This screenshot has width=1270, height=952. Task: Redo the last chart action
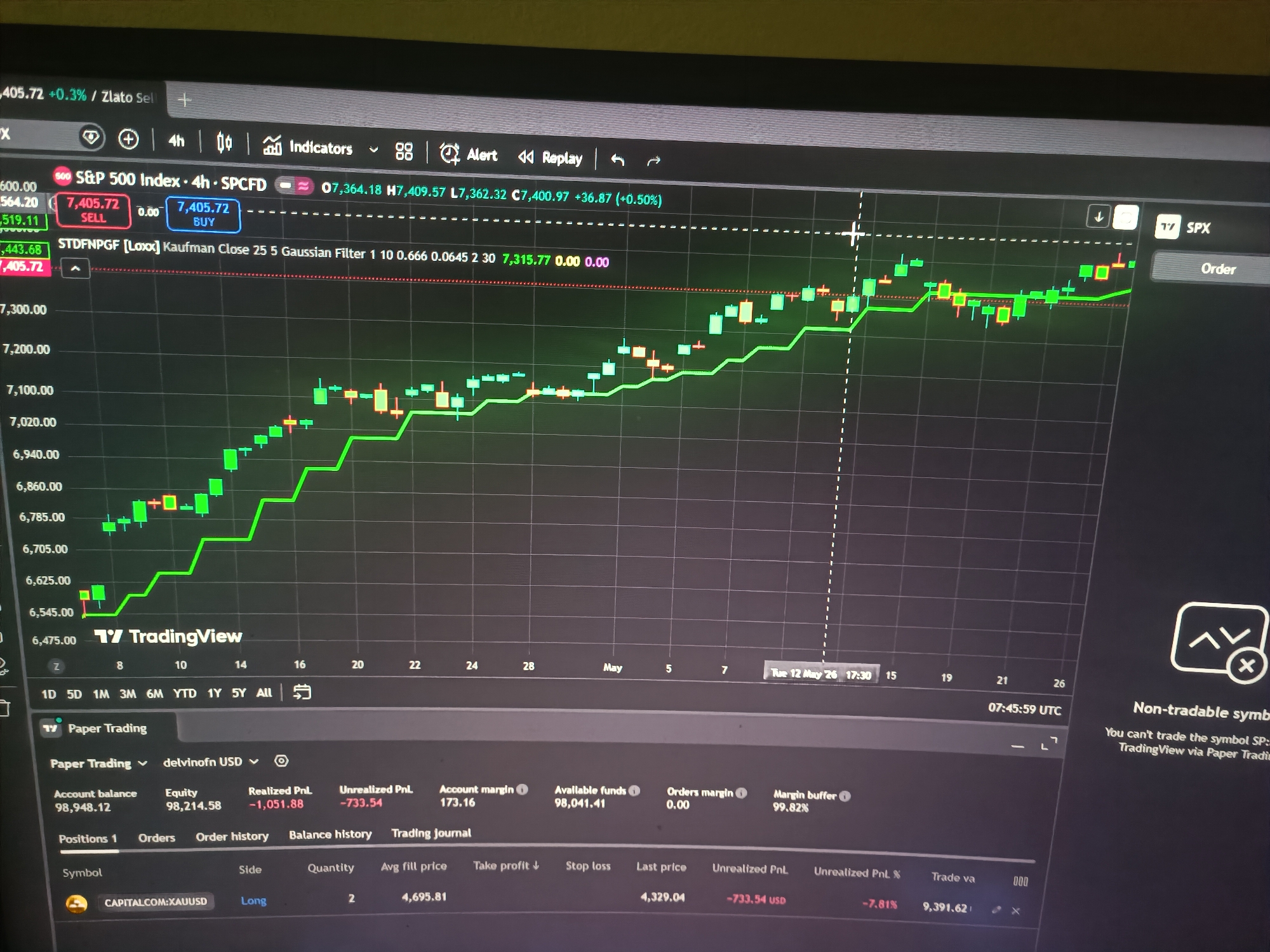pos(653,161)
